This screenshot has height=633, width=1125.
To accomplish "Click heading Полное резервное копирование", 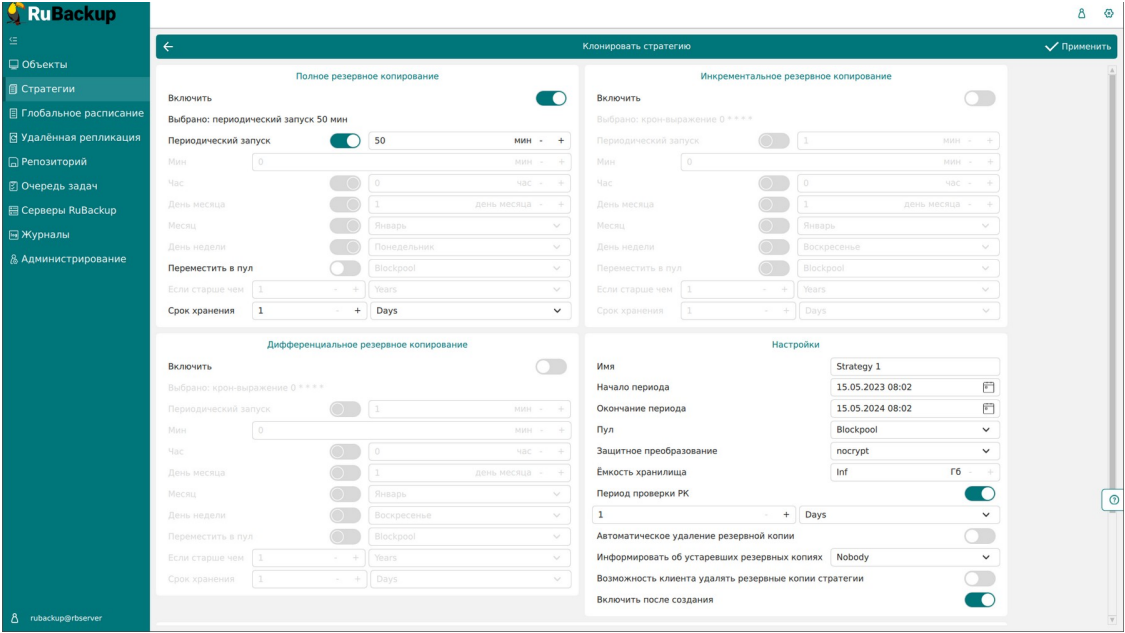I will click(x=367, y=76).
